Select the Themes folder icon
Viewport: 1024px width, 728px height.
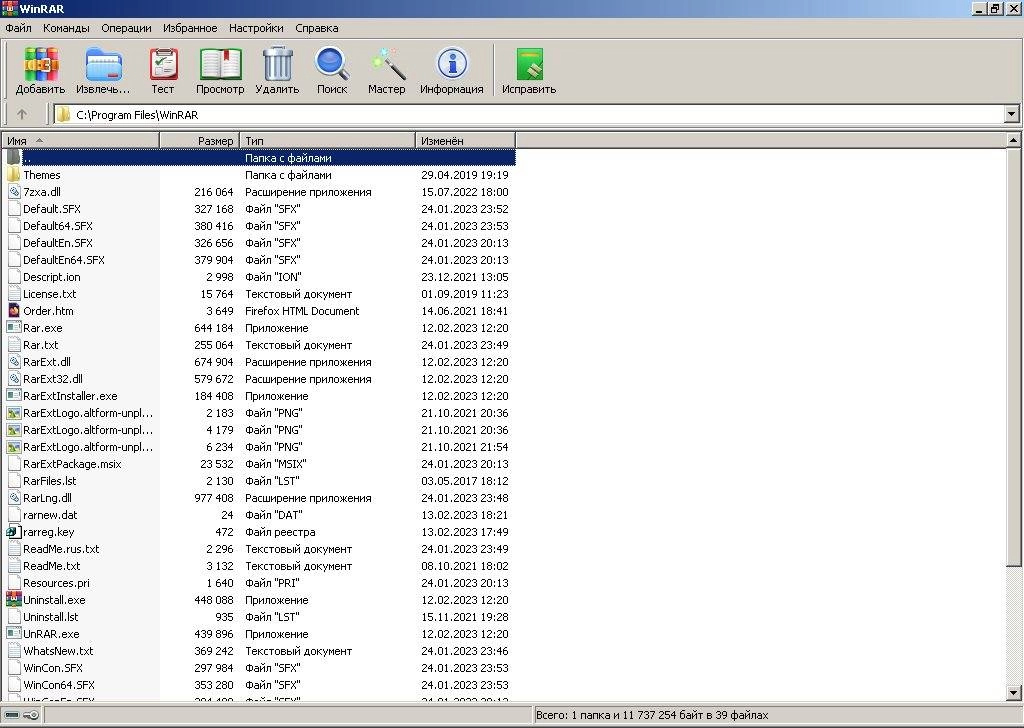tap(13, 175)
